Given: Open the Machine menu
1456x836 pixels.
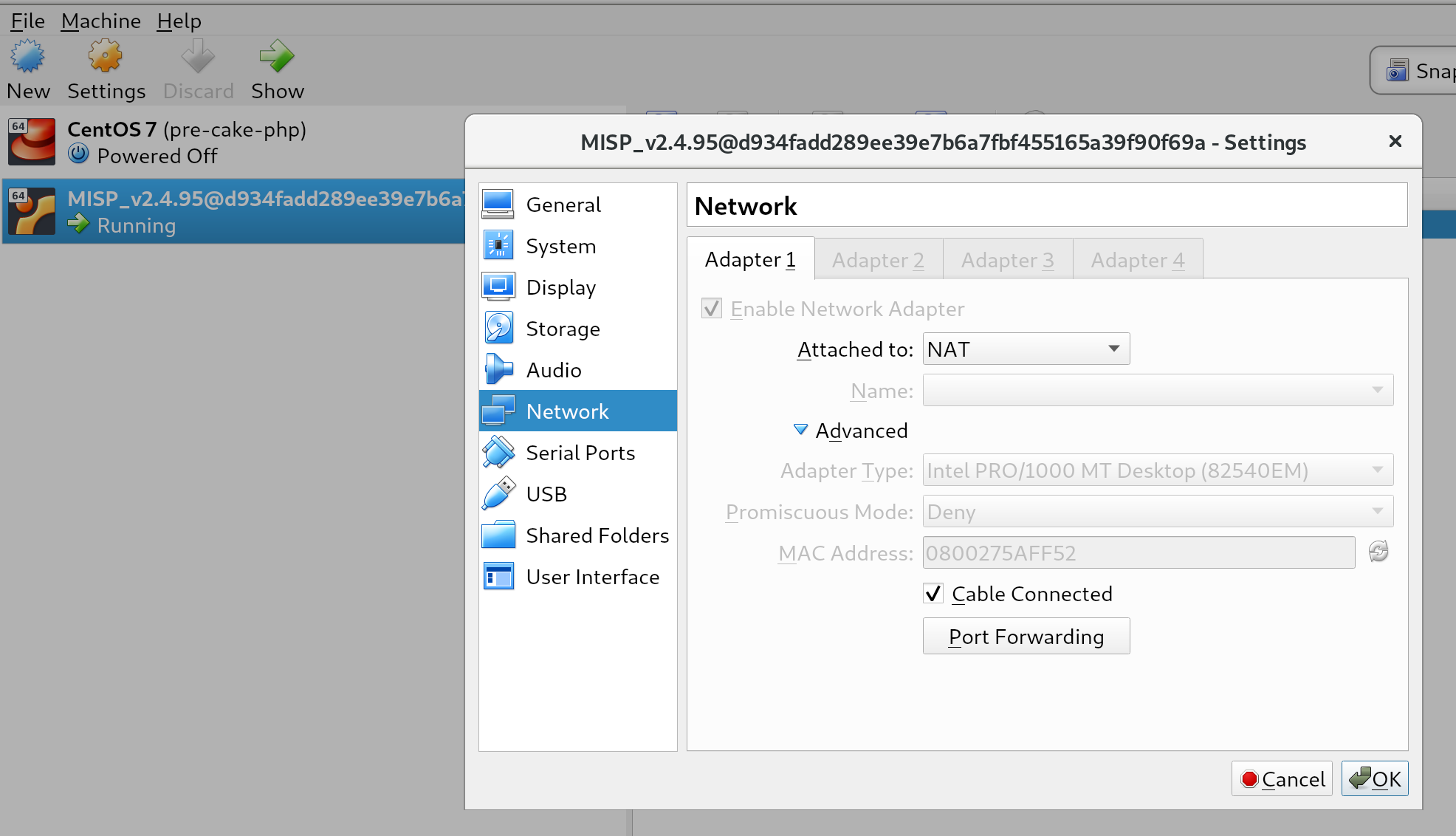Looking at the screenshot, I should [x=100, y=21].
